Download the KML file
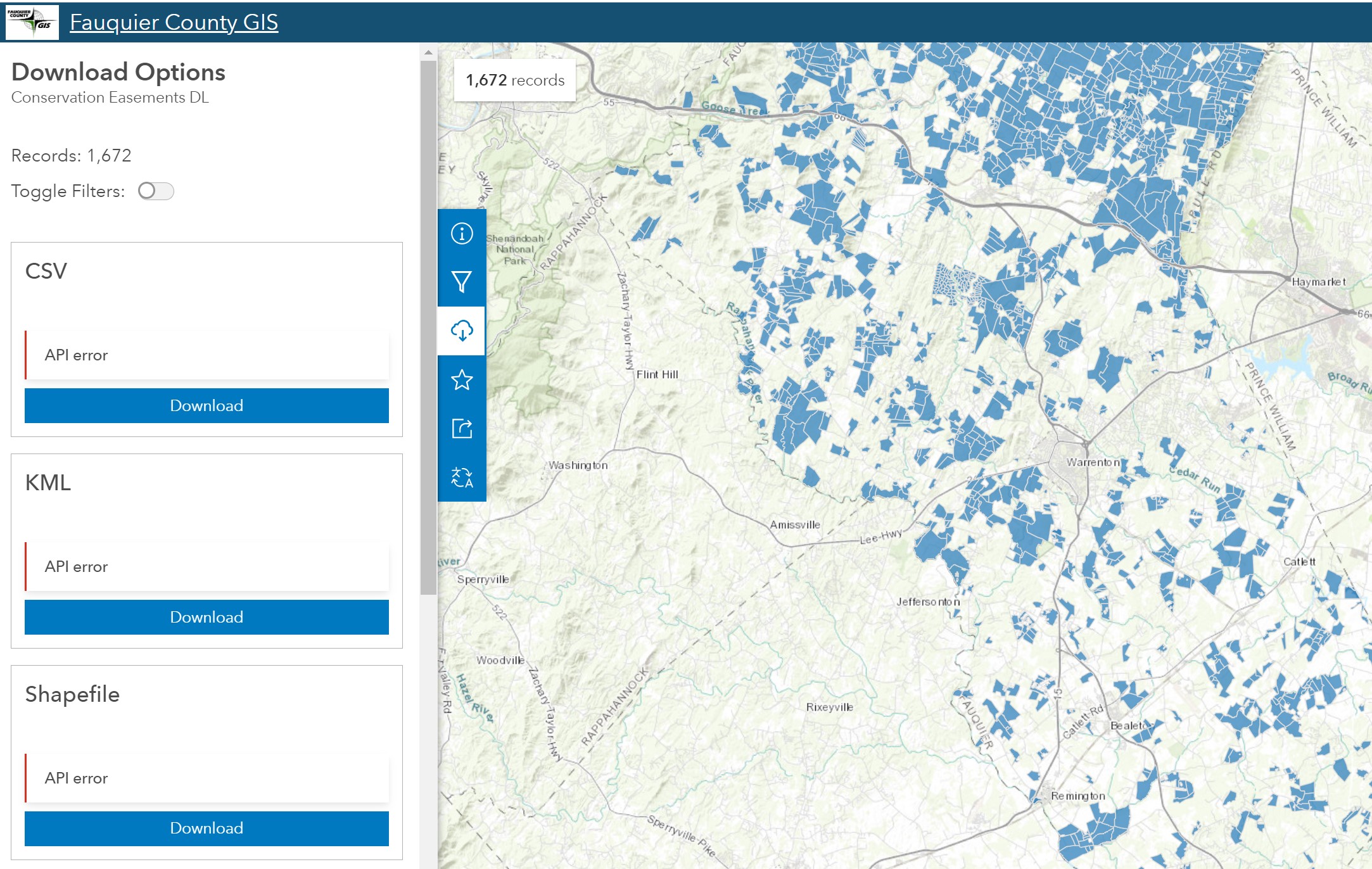This screenshot has width=1372, height=869. coord(206,617)
